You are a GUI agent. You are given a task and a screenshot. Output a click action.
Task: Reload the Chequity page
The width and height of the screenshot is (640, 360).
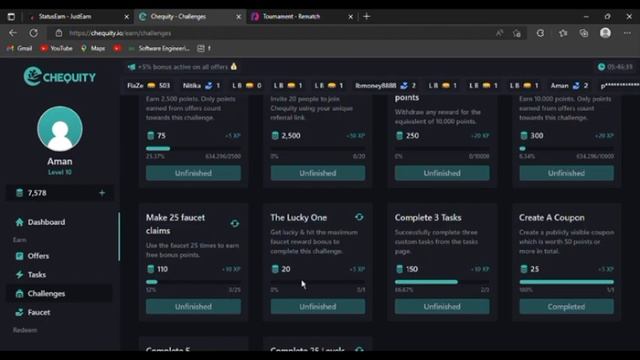33,33
